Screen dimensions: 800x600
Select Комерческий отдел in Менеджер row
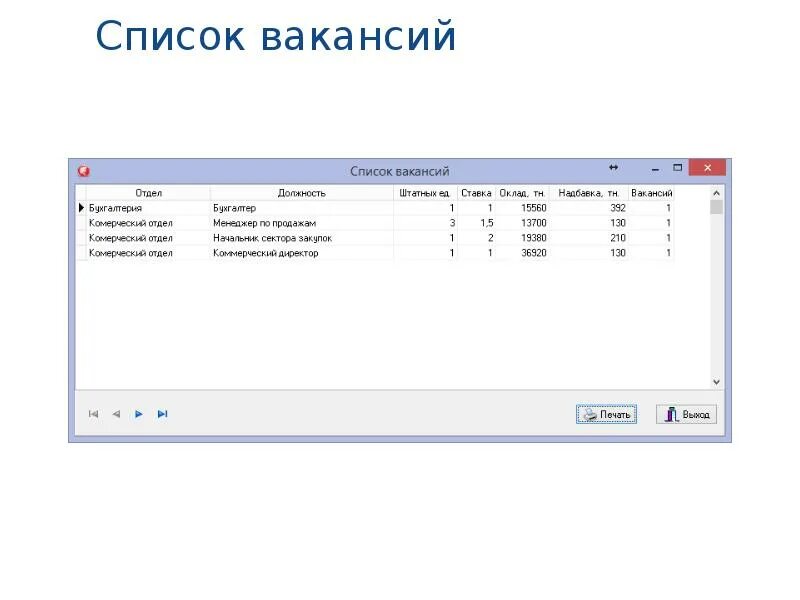[x=148, y=223]
